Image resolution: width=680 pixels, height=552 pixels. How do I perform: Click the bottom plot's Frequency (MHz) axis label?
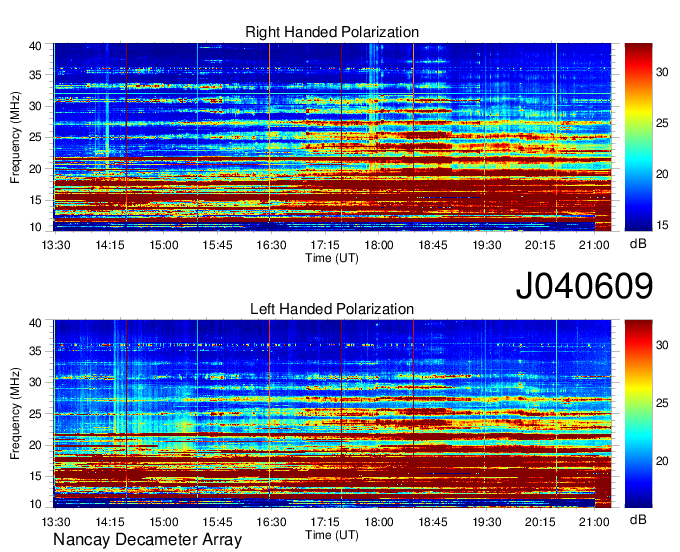15,414
